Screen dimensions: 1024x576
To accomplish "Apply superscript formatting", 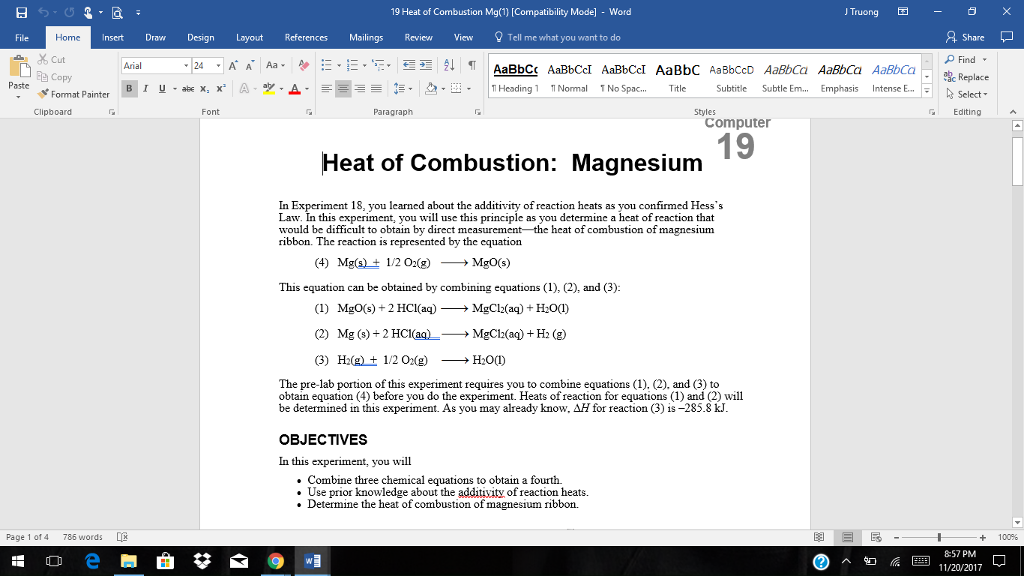I will (221, 89).
